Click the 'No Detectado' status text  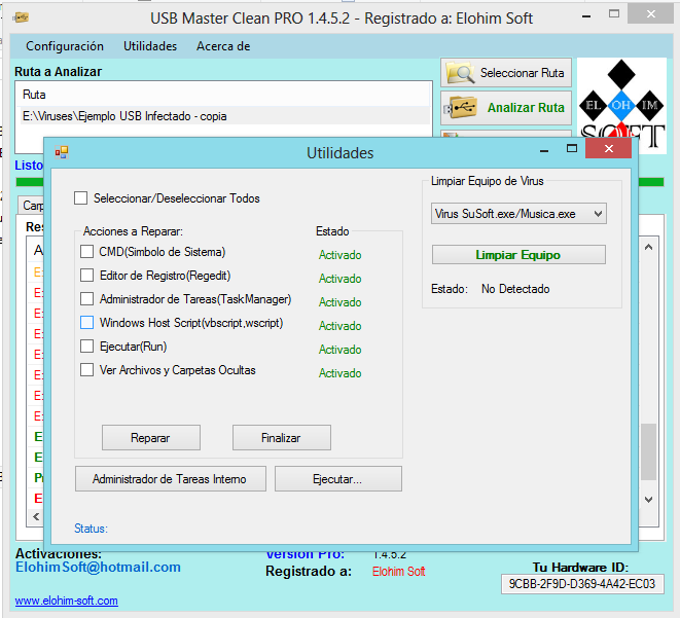516,289
